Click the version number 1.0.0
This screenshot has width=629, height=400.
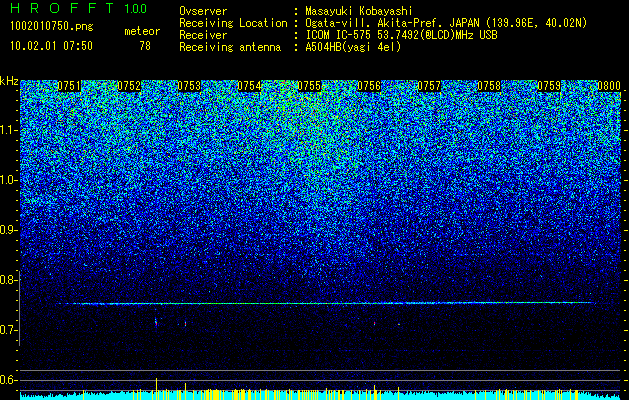135,8
